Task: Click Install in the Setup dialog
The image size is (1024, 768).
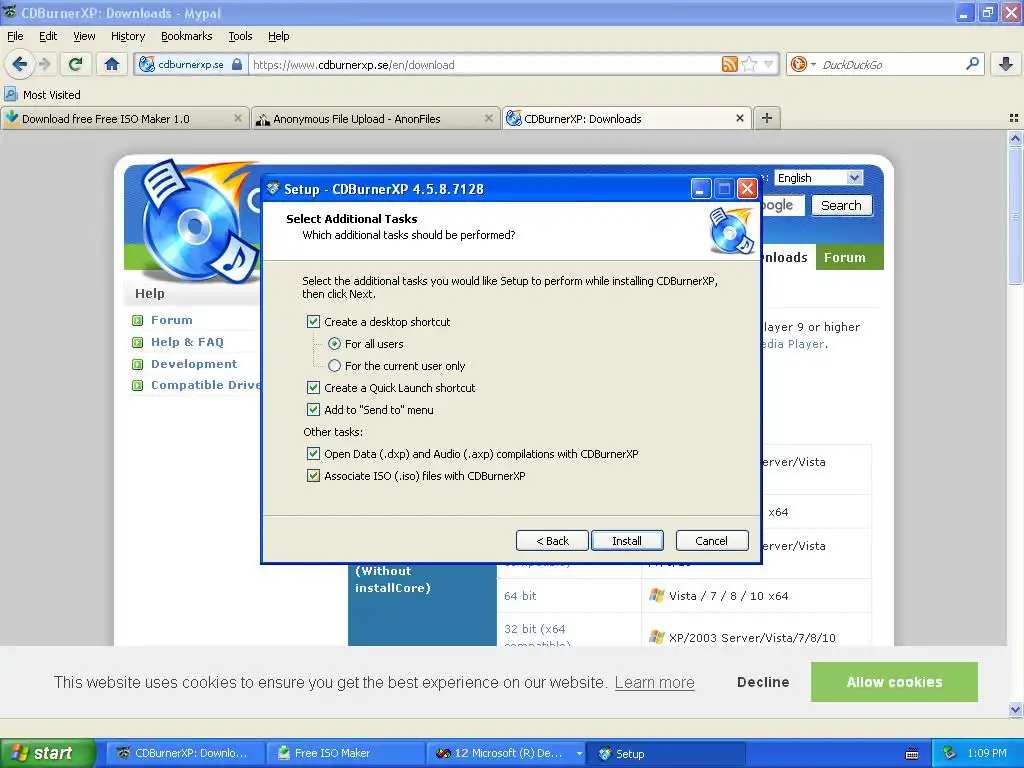Action: [627, 541]
